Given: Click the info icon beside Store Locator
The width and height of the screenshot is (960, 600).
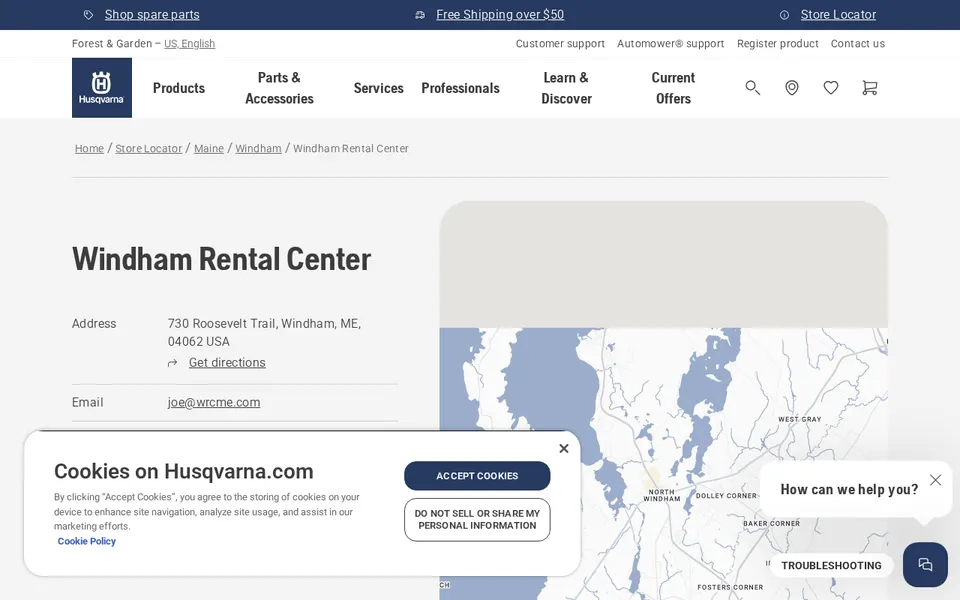Looking at the screenshot, I should pyautogui.click(x=784, y=15).
